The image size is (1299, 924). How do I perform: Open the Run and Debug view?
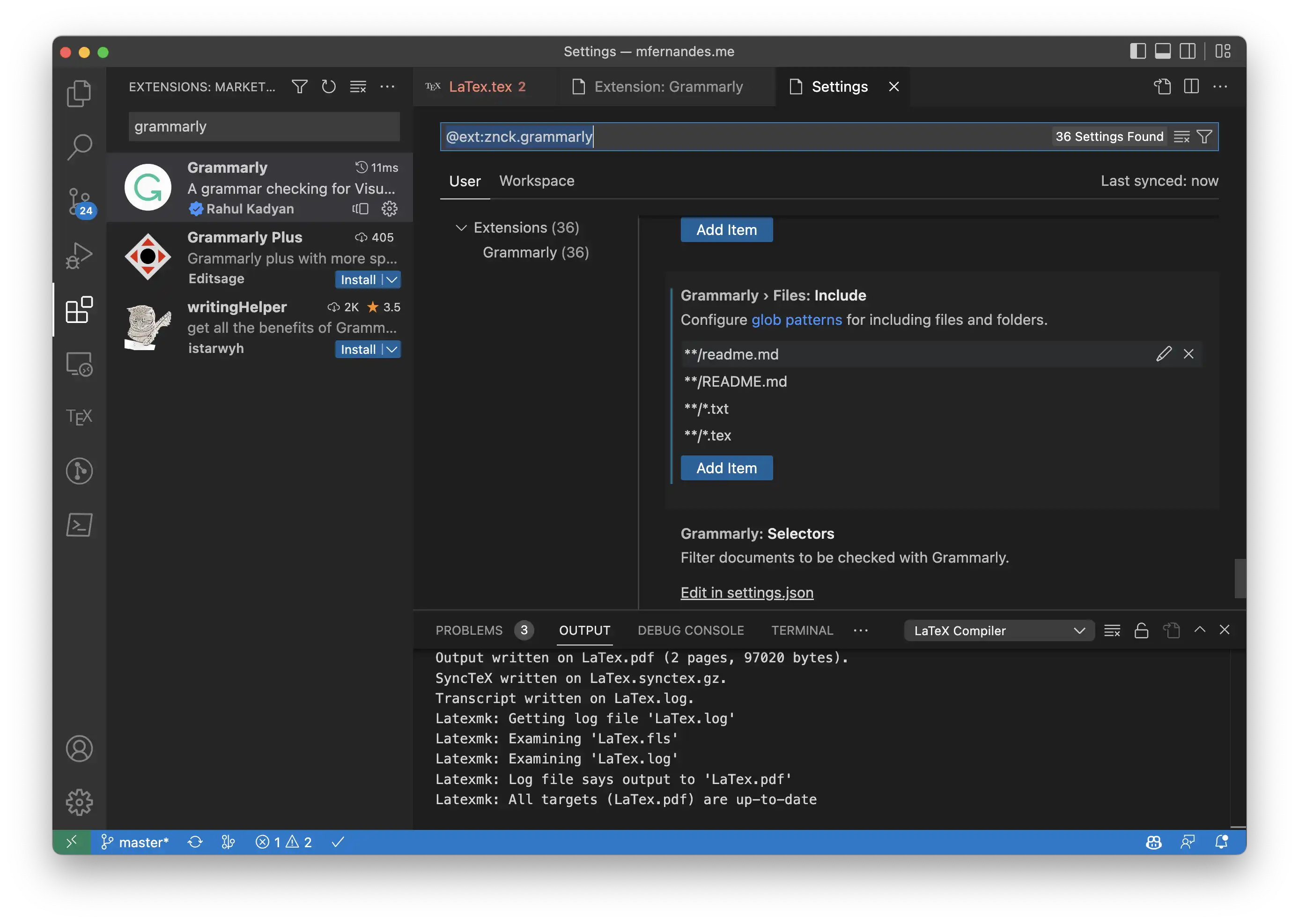click(79, 256)
